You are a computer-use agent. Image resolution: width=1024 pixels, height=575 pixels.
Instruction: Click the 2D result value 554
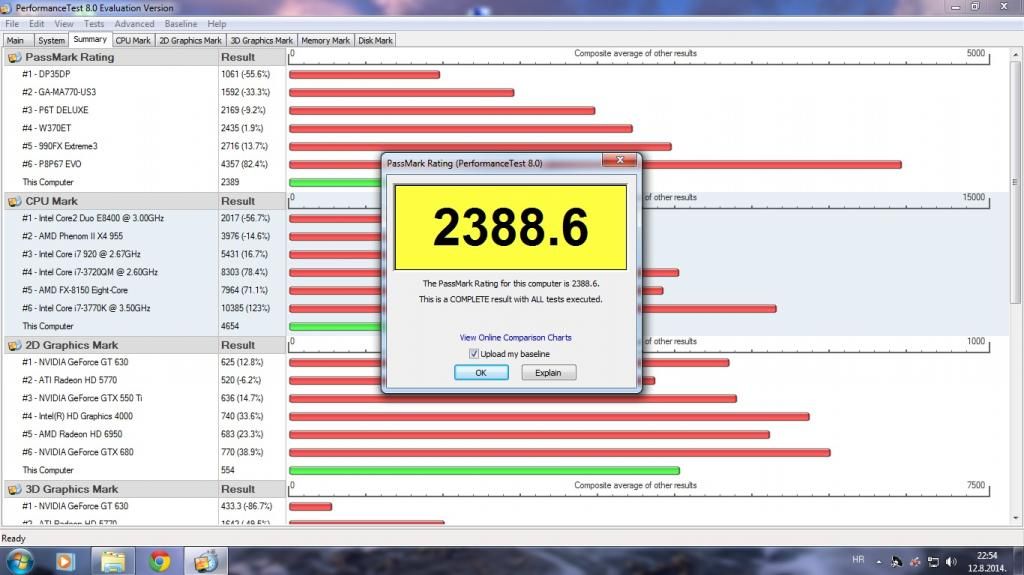(x=227, y=470)
